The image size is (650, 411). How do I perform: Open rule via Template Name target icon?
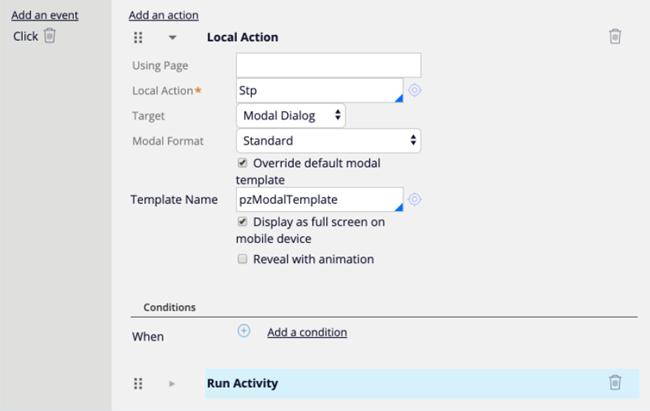415,199
